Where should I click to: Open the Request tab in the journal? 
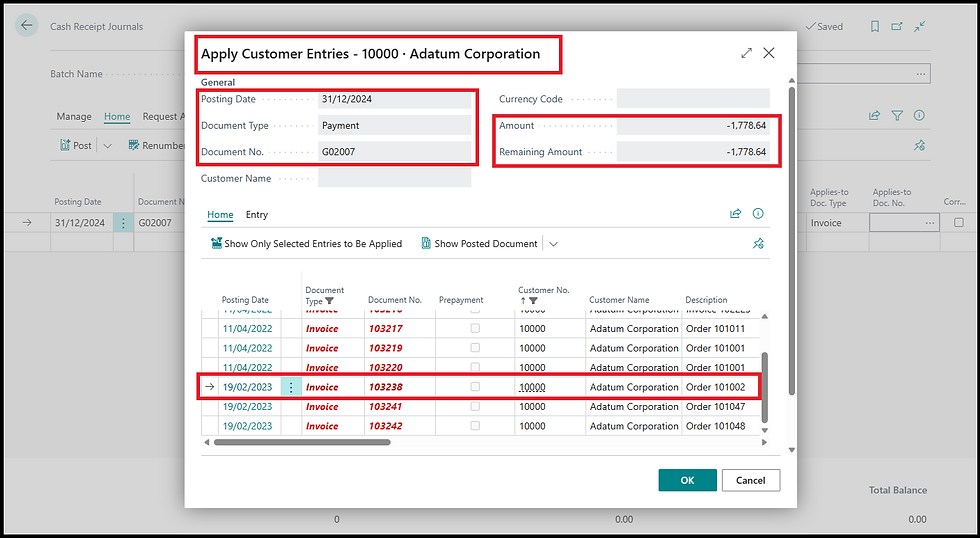(163, 116)
